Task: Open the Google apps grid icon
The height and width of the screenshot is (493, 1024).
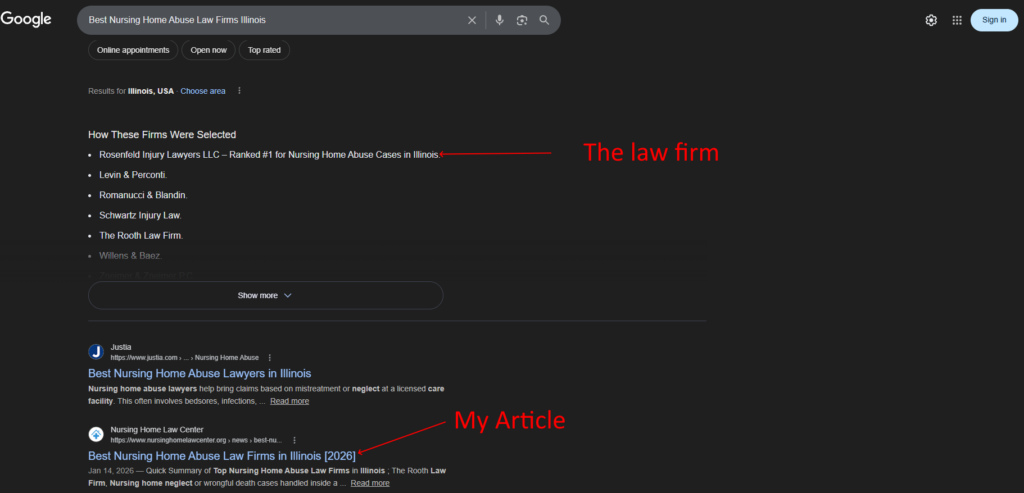Action: coord(956,20)
